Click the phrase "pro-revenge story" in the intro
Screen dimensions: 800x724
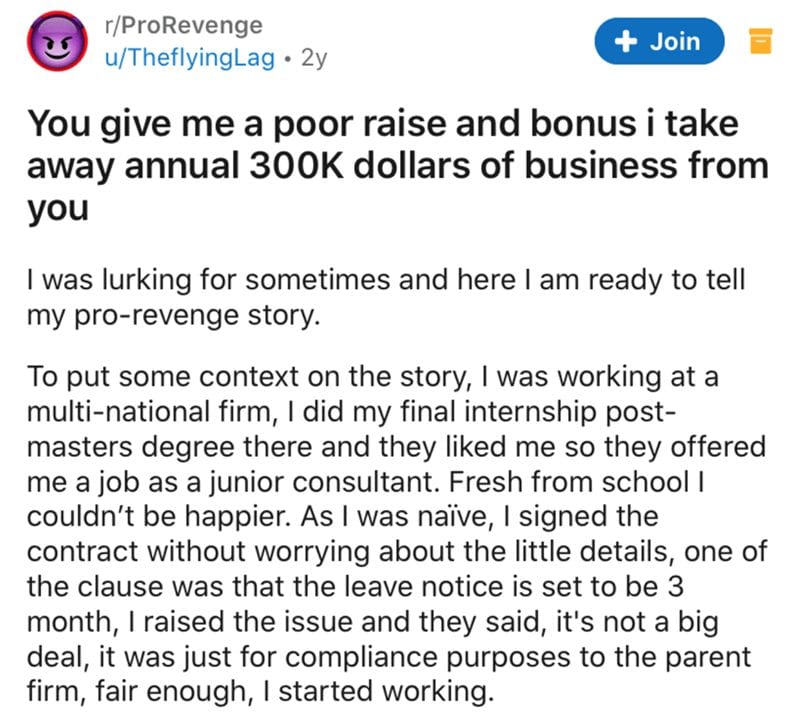[197, 315]
